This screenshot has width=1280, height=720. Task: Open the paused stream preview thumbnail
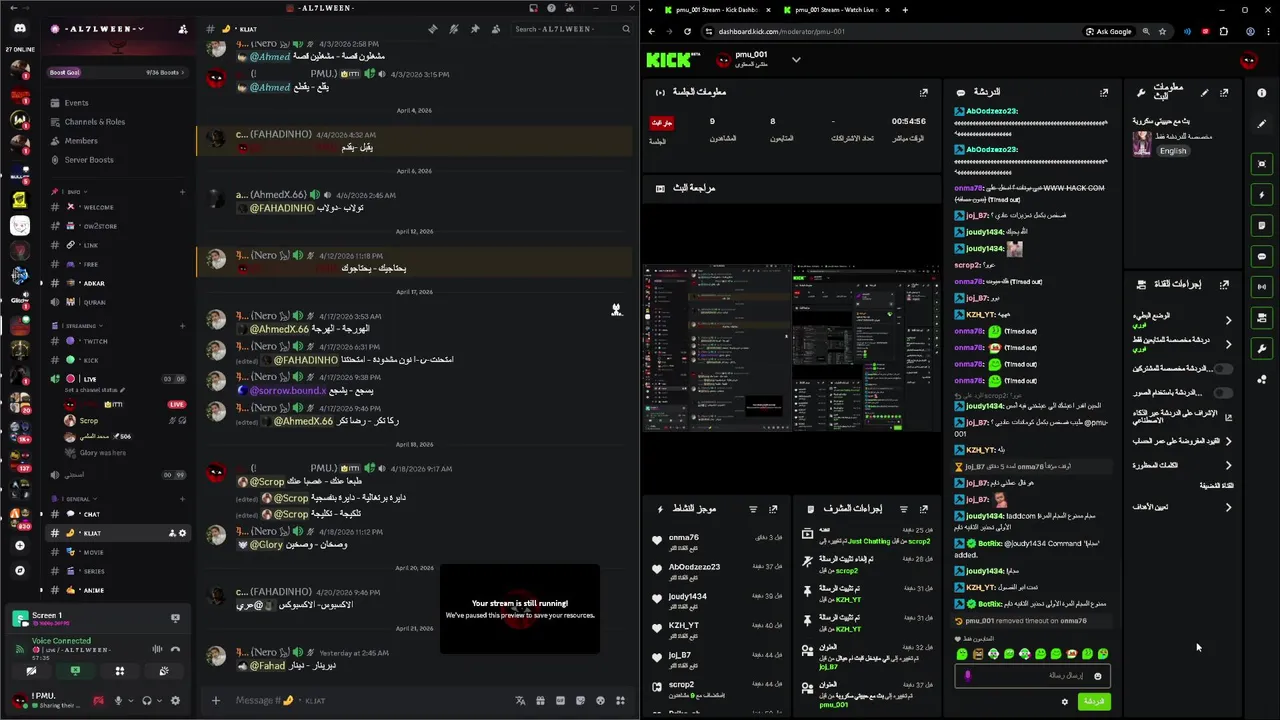(520, 609)
